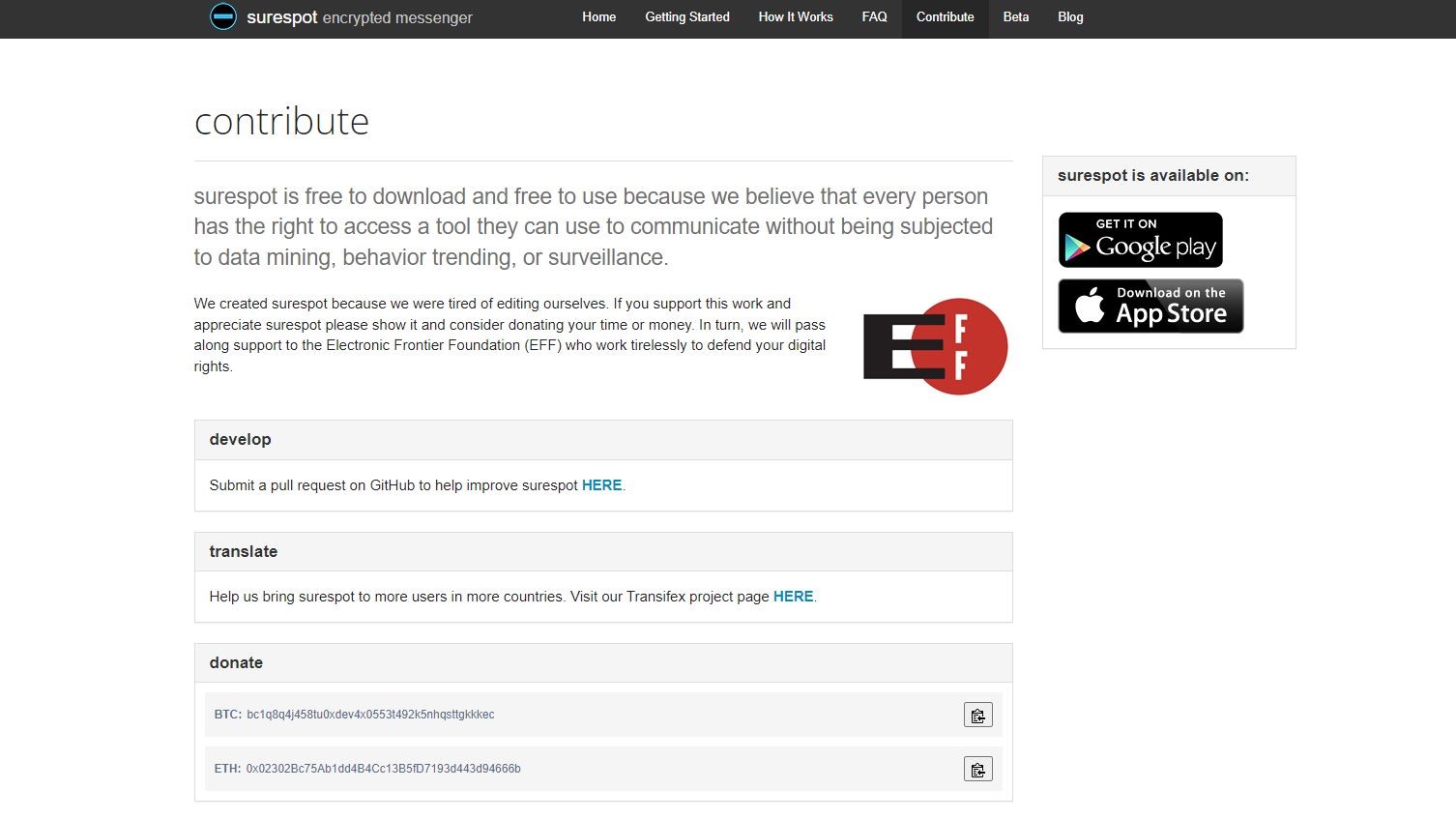Click the 'develop' section heading

click(x=240, y=440)
